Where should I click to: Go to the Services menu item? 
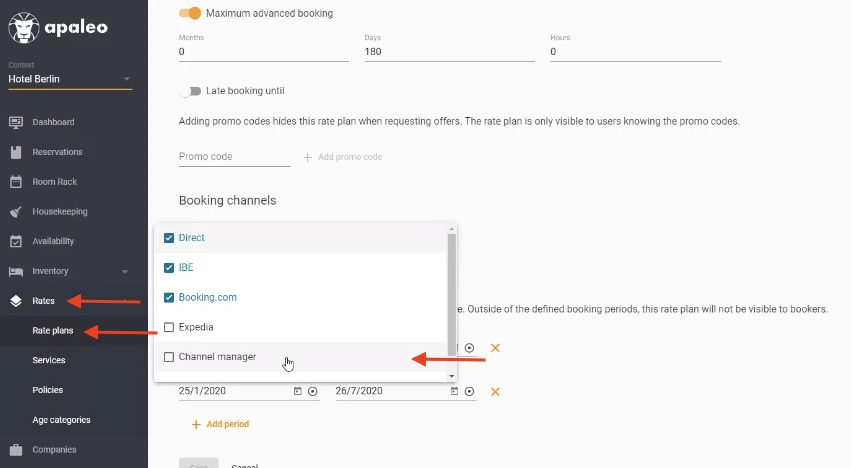pos(48,360)
